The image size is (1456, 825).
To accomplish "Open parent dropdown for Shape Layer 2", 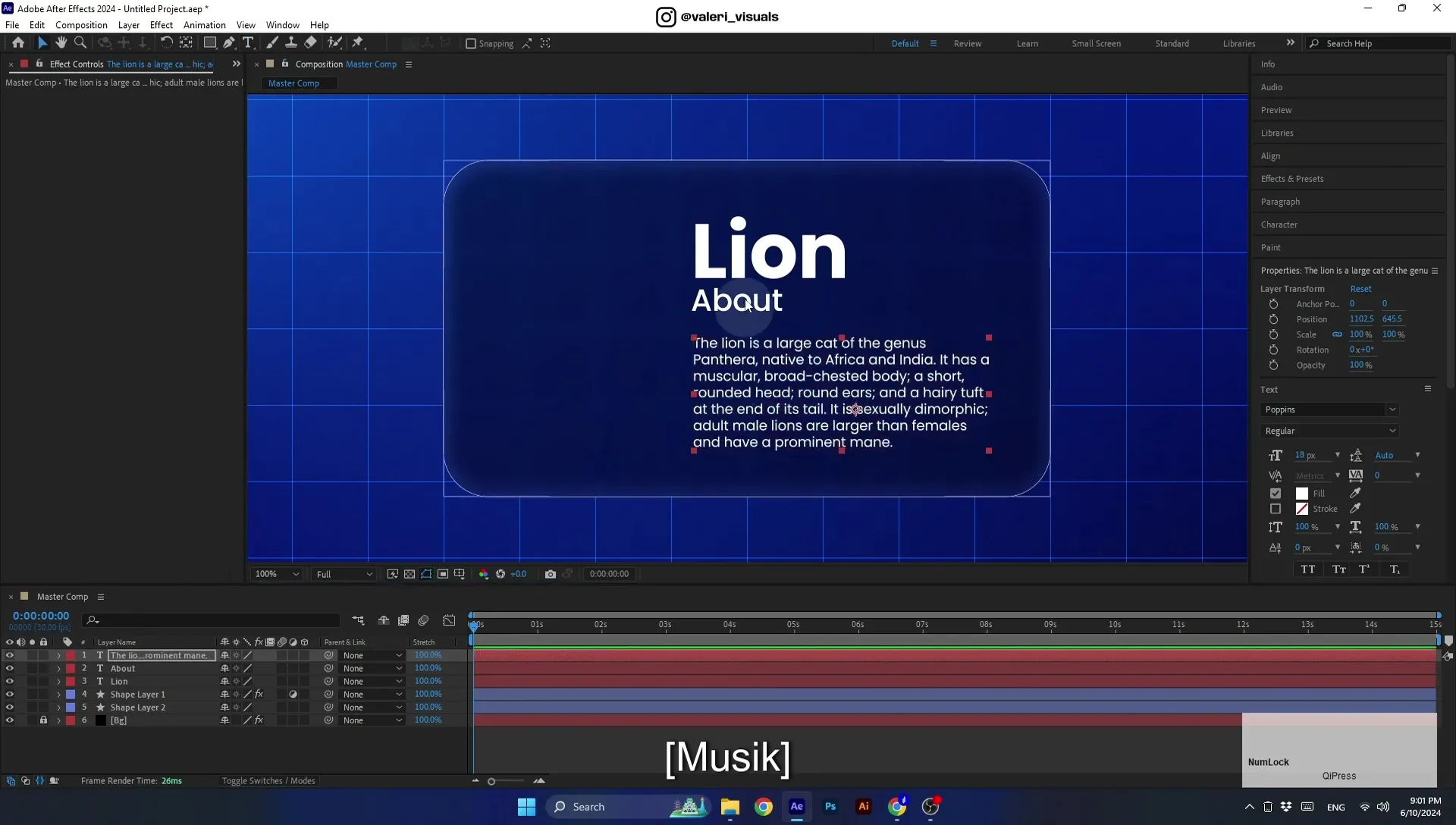I will [x=372, y=707].
